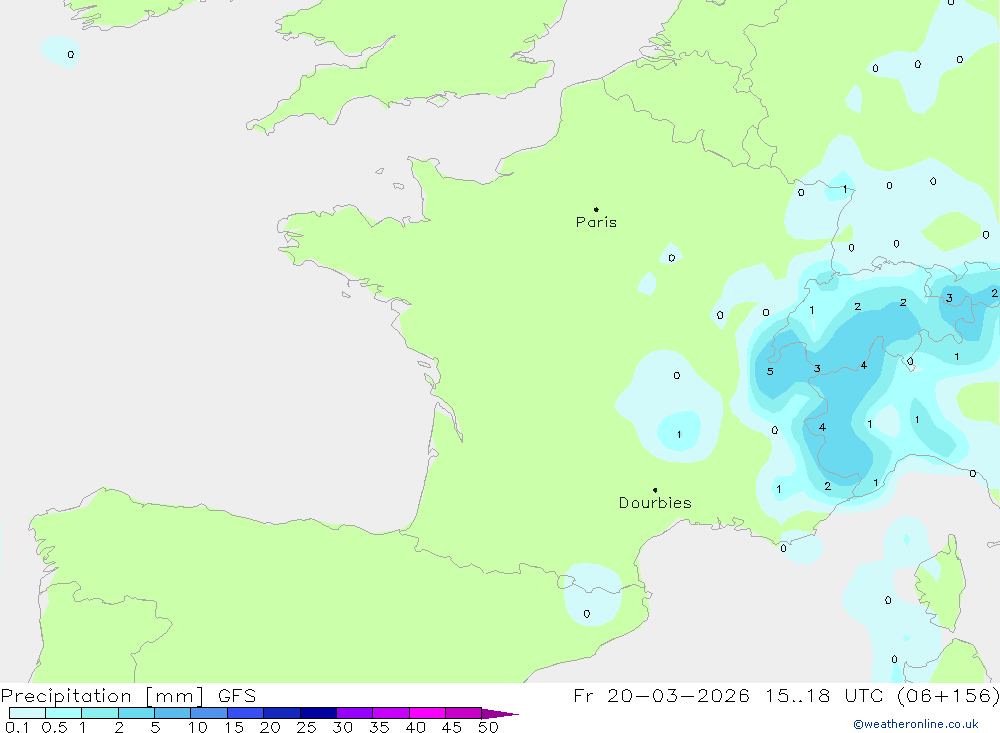Select the lightest 0.1-0.5 mm legend swatch
This screenshot has height=733, width=1000.
[27, 713]
